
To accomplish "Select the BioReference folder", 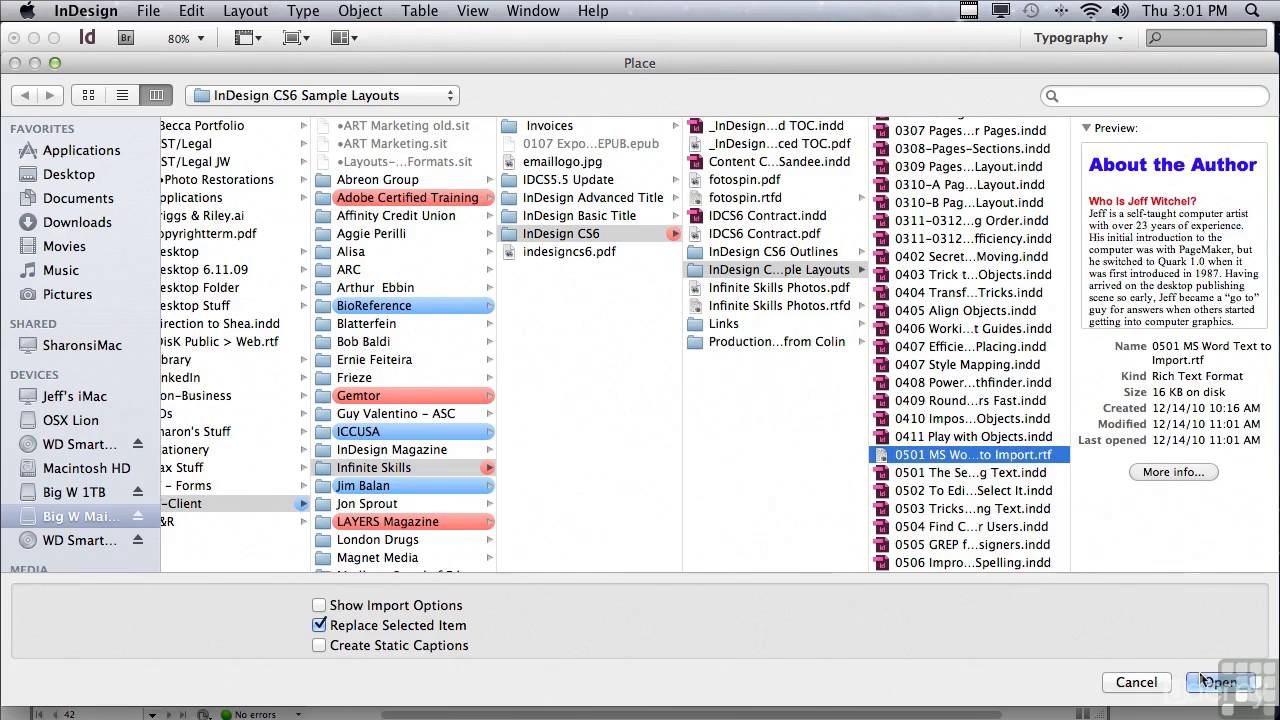I will point(404,305).
